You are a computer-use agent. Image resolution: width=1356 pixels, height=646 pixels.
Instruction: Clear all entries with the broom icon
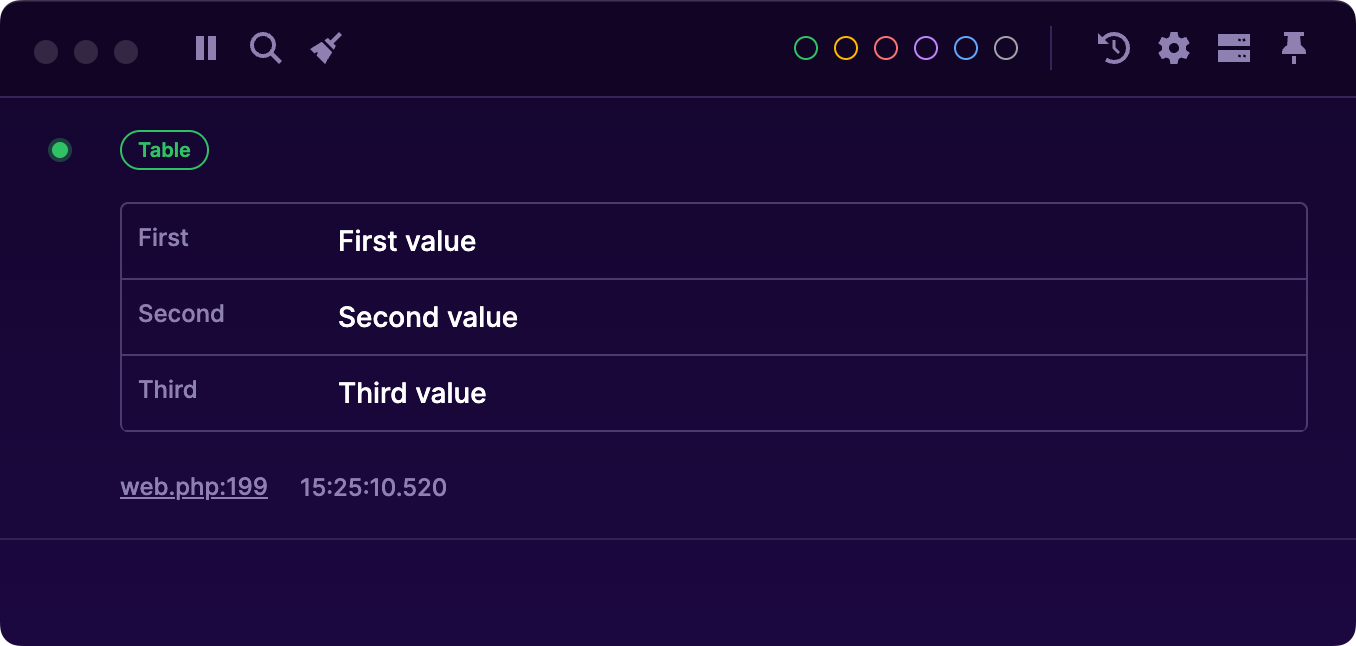pos(326,48)
